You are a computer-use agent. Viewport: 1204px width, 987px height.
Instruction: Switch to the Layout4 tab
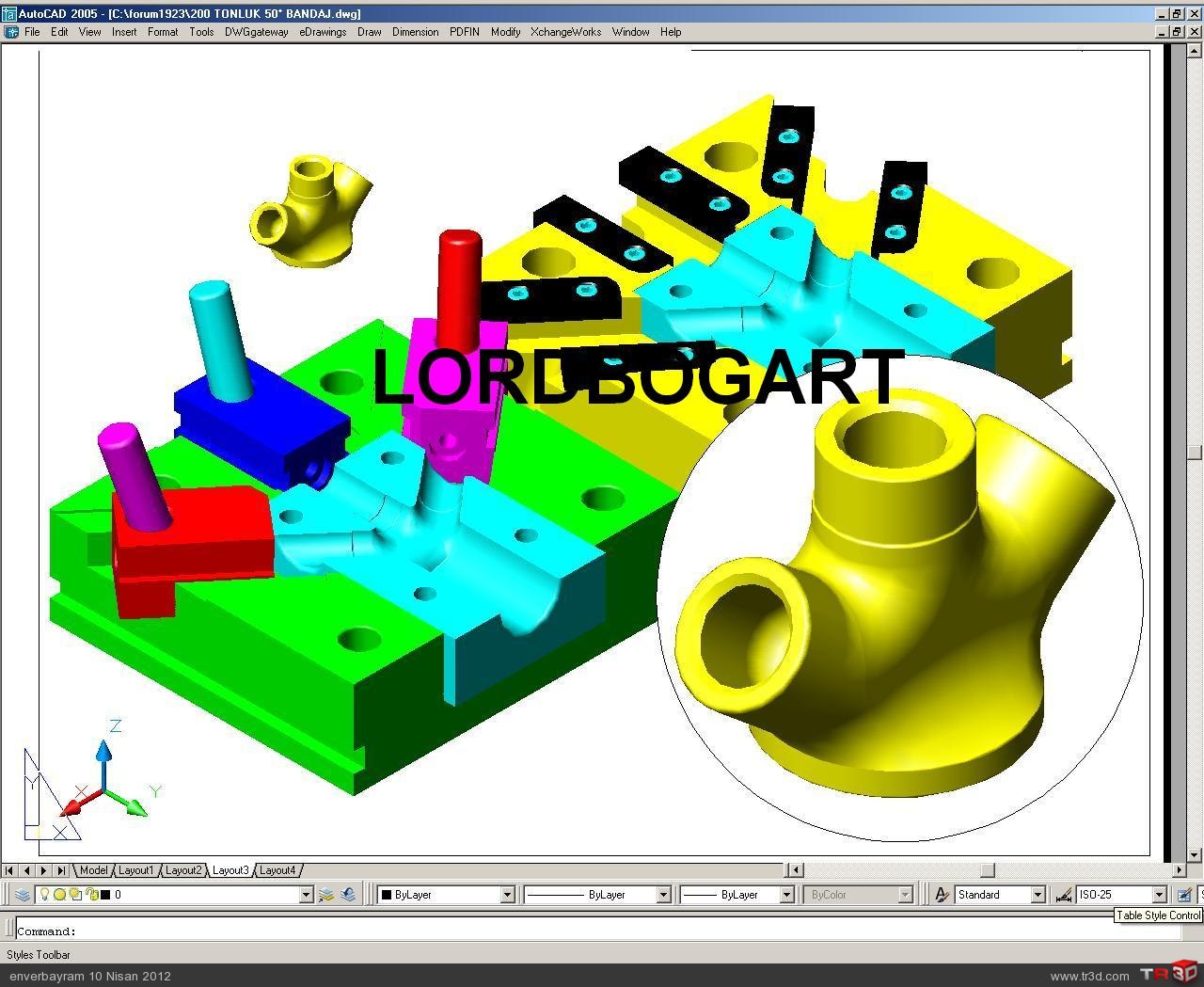277,870
